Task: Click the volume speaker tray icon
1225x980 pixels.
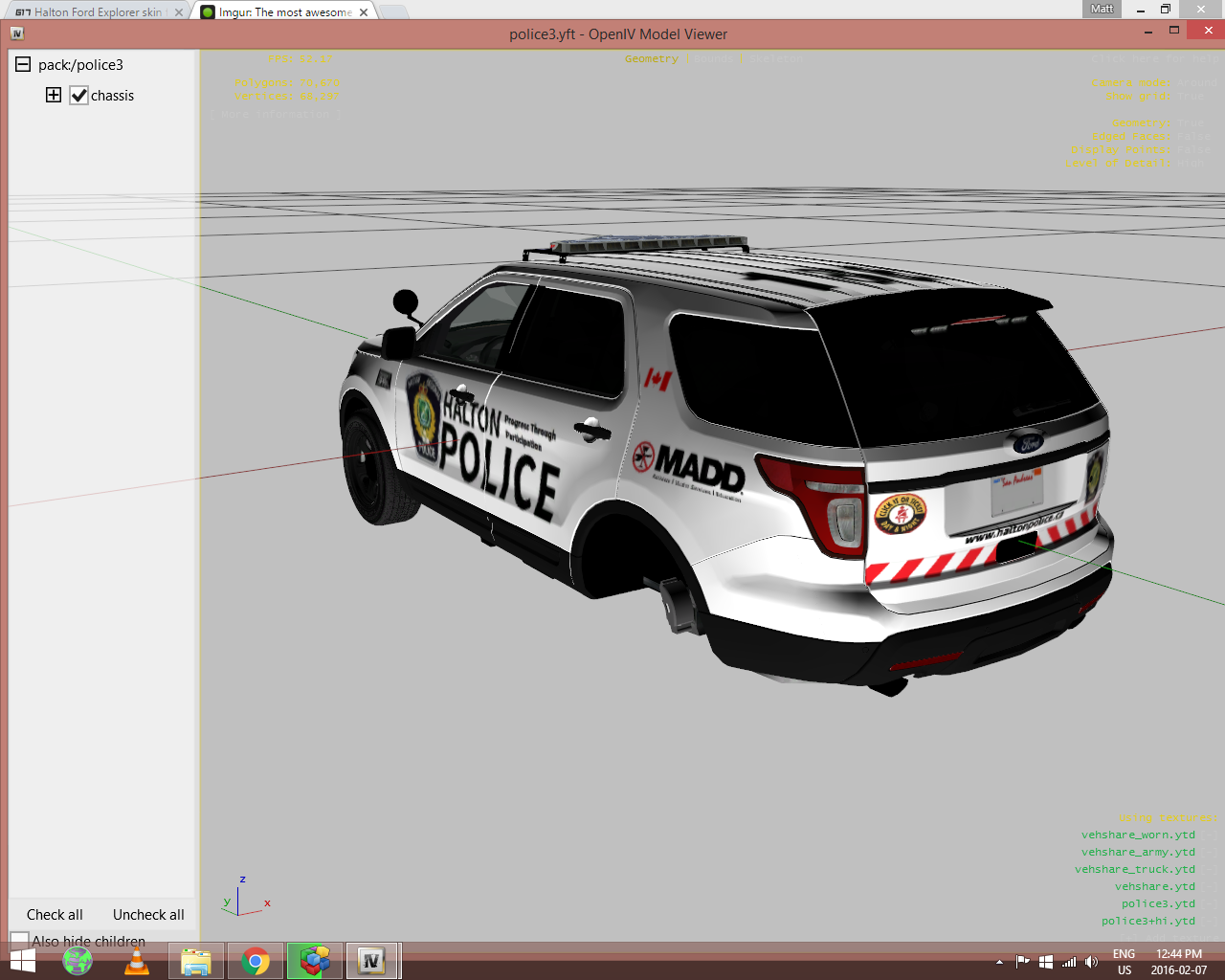Action: pos(1091,962)
